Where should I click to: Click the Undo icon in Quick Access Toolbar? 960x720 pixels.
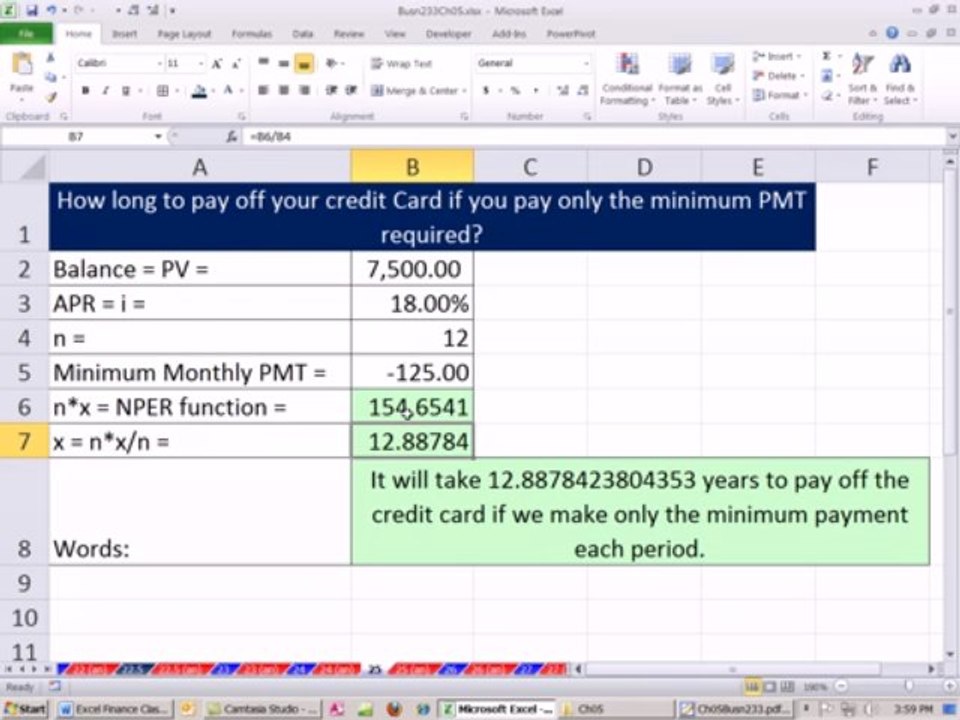[x=53, y=10]
